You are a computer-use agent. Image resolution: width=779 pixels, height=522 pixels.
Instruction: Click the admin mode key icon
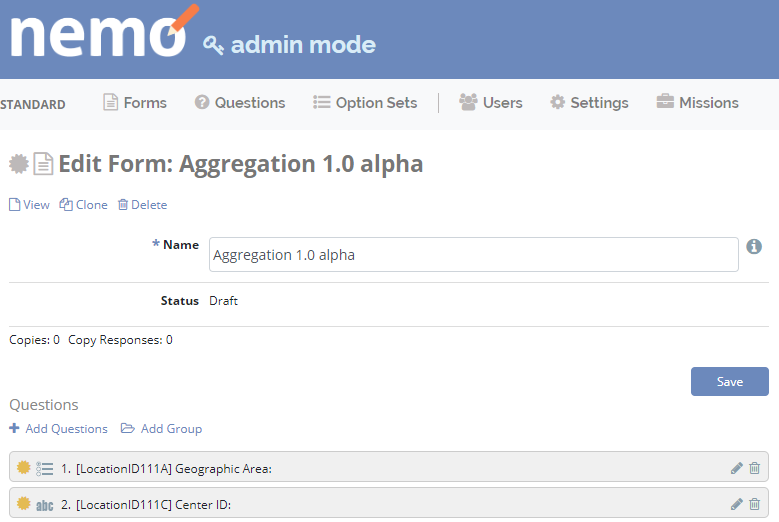(x=213, y=45)
